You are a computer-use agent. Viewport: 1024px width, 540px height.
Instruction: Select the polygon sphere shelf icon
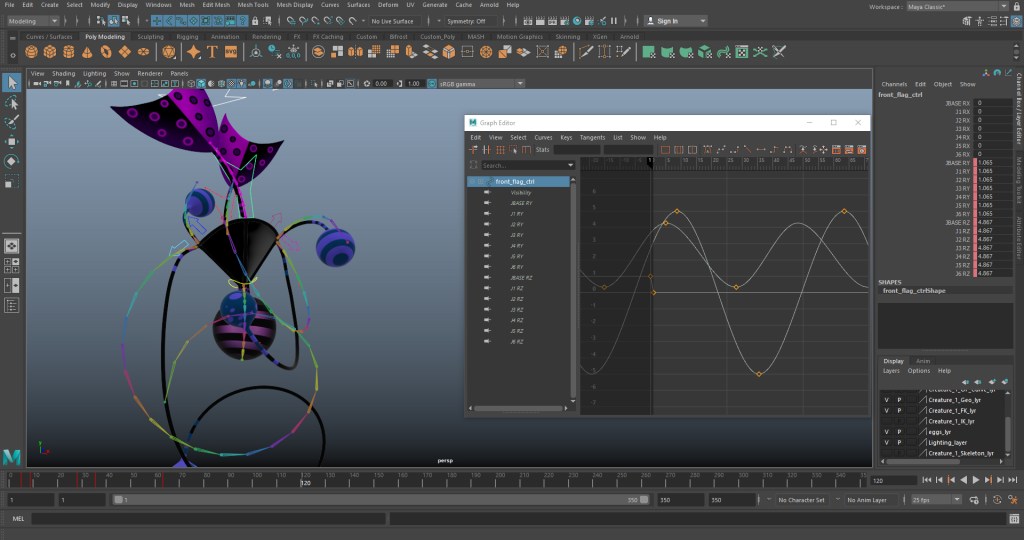pos(29,51)
